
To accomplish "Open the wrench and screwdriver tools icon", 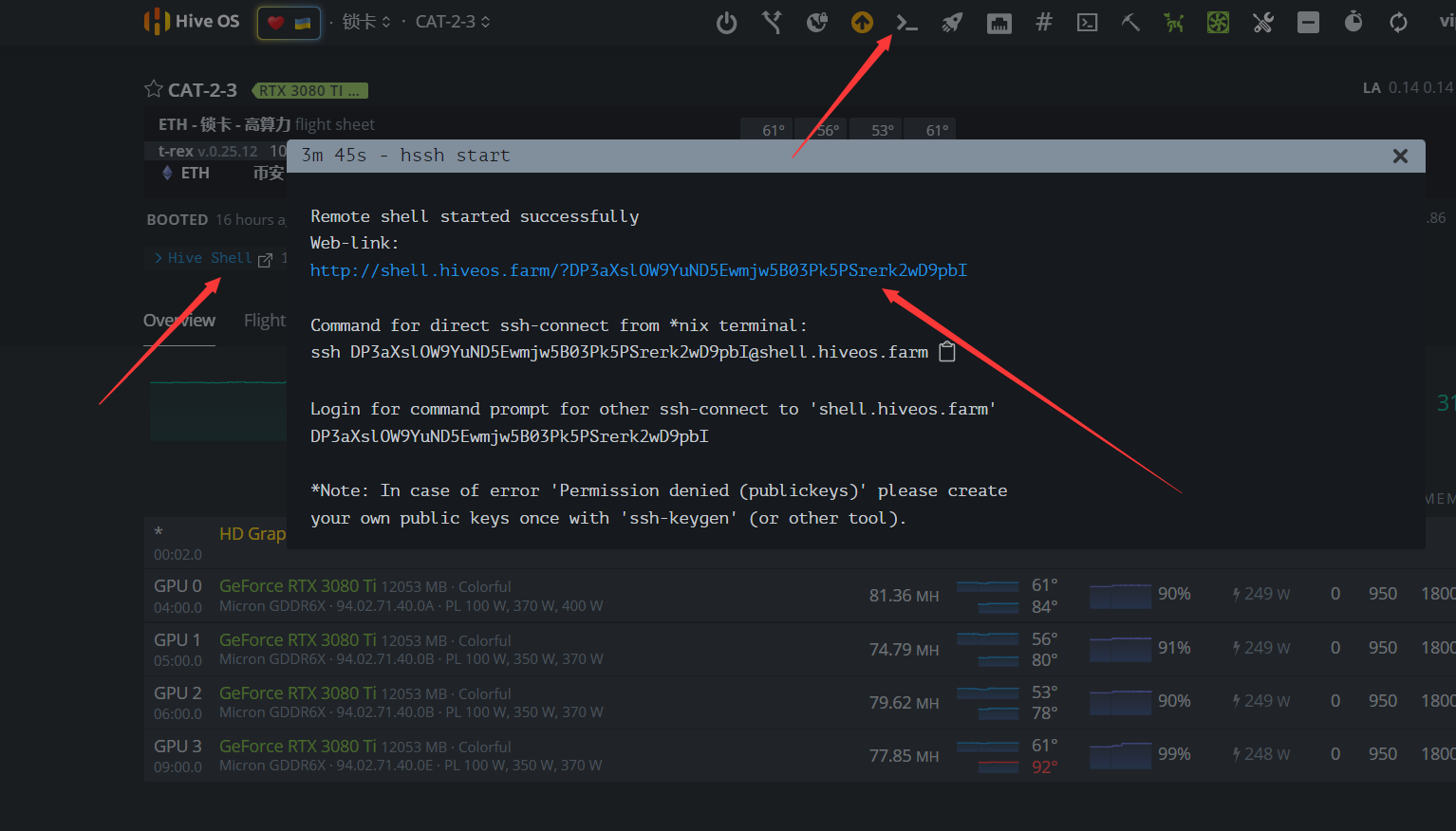I will pos(1262,22).
